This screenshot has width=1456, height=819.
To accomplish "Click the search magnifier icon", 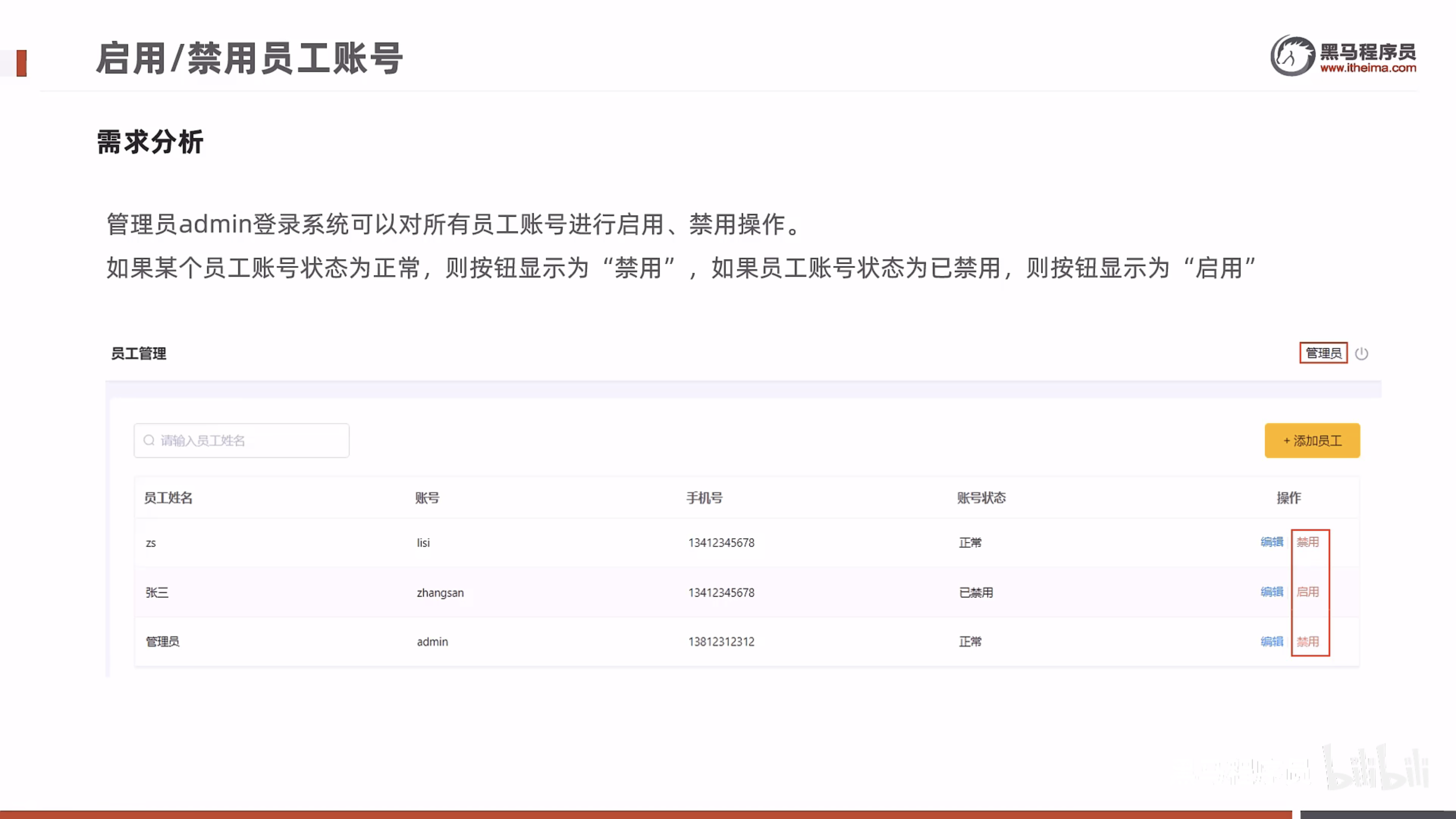I will point(149,440).
